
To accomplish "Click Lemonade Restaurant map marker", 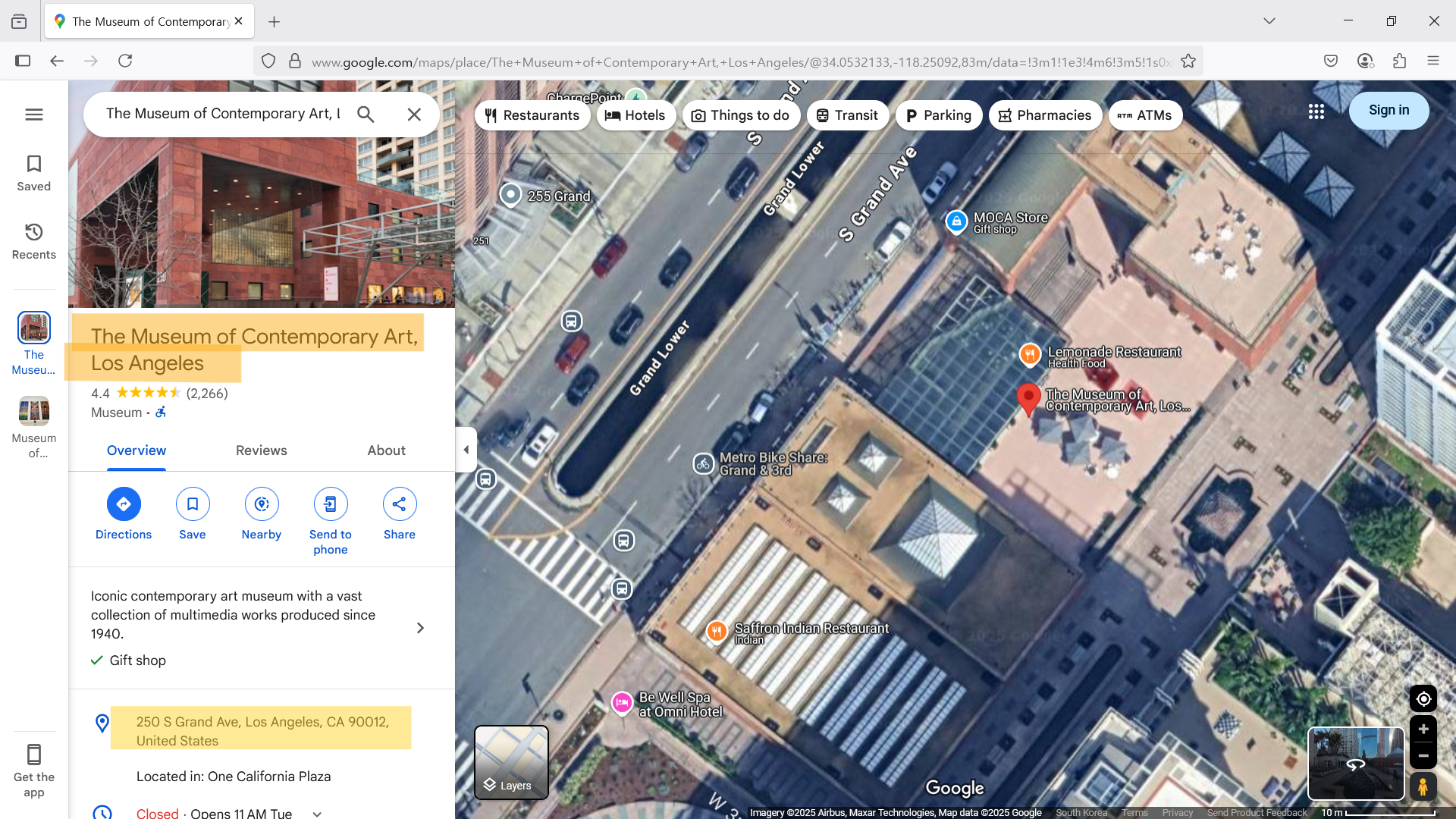I will pyautogui.click(x=1029, y=354).
